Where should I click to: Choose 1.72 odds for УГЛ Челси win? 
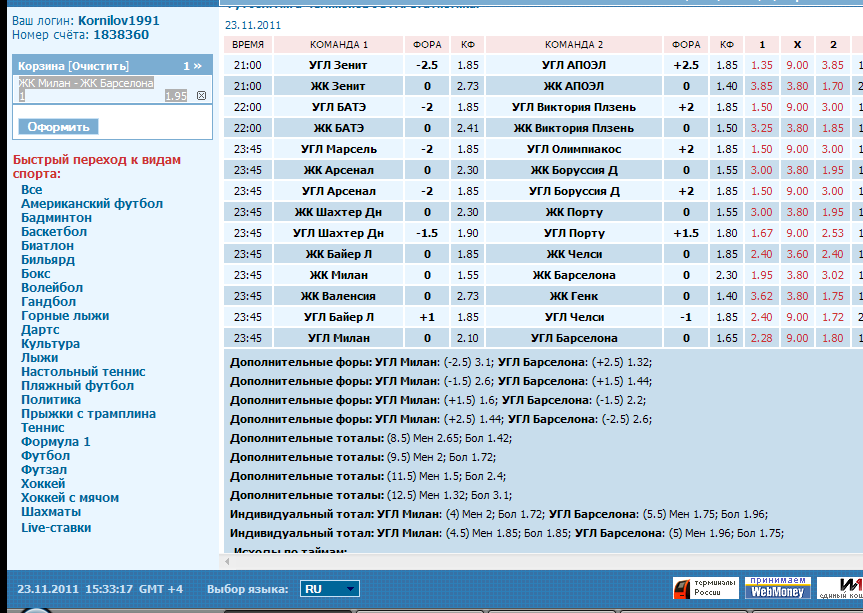(833, 317)
